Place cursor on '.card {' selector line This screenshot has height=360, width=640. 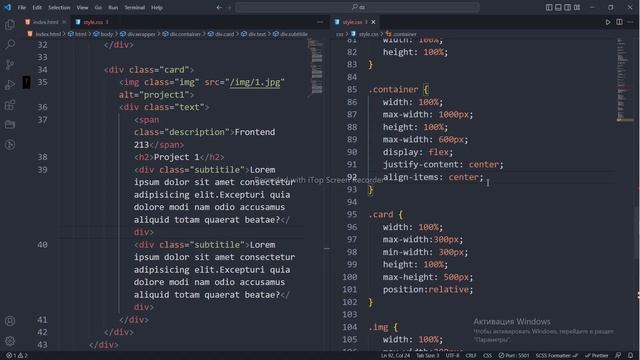[x=386, y=215]
